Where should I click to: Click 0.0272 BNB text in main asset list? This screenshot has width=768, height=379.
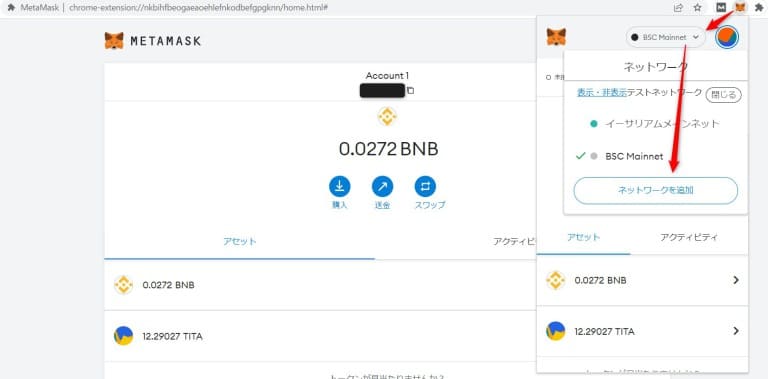click(168, 285)
